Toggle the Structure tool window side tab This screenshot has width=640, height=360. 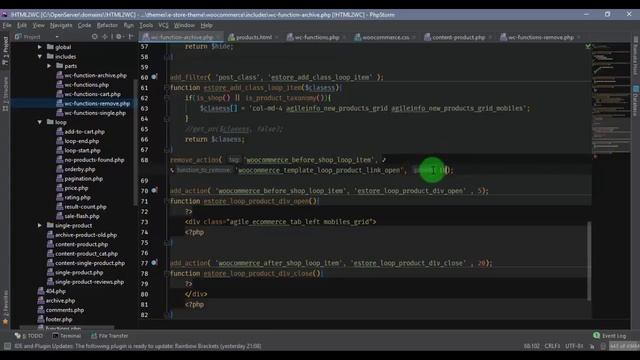[5, 94]
